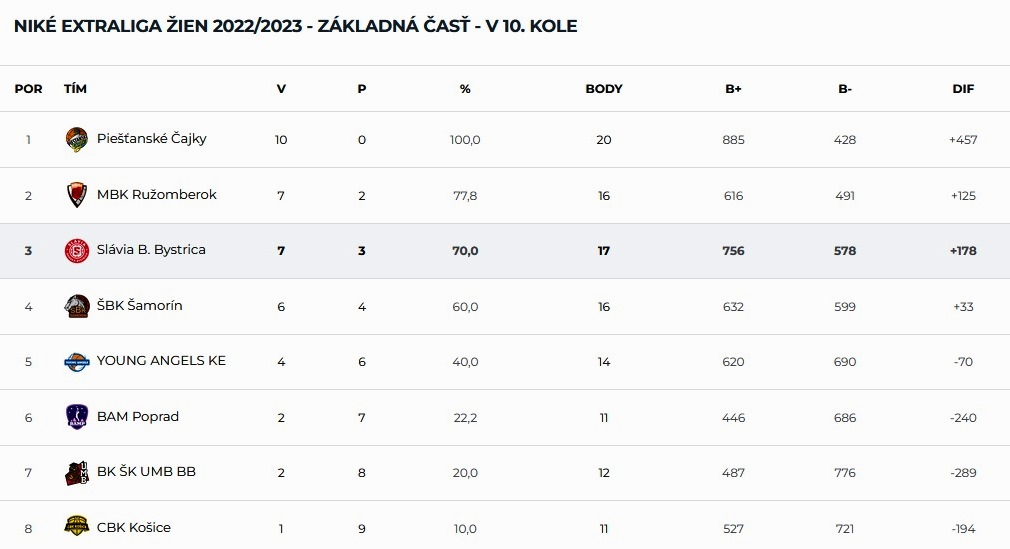
Task: Click the ŠBK Šamorín horse logo
Action: point(77,306)
